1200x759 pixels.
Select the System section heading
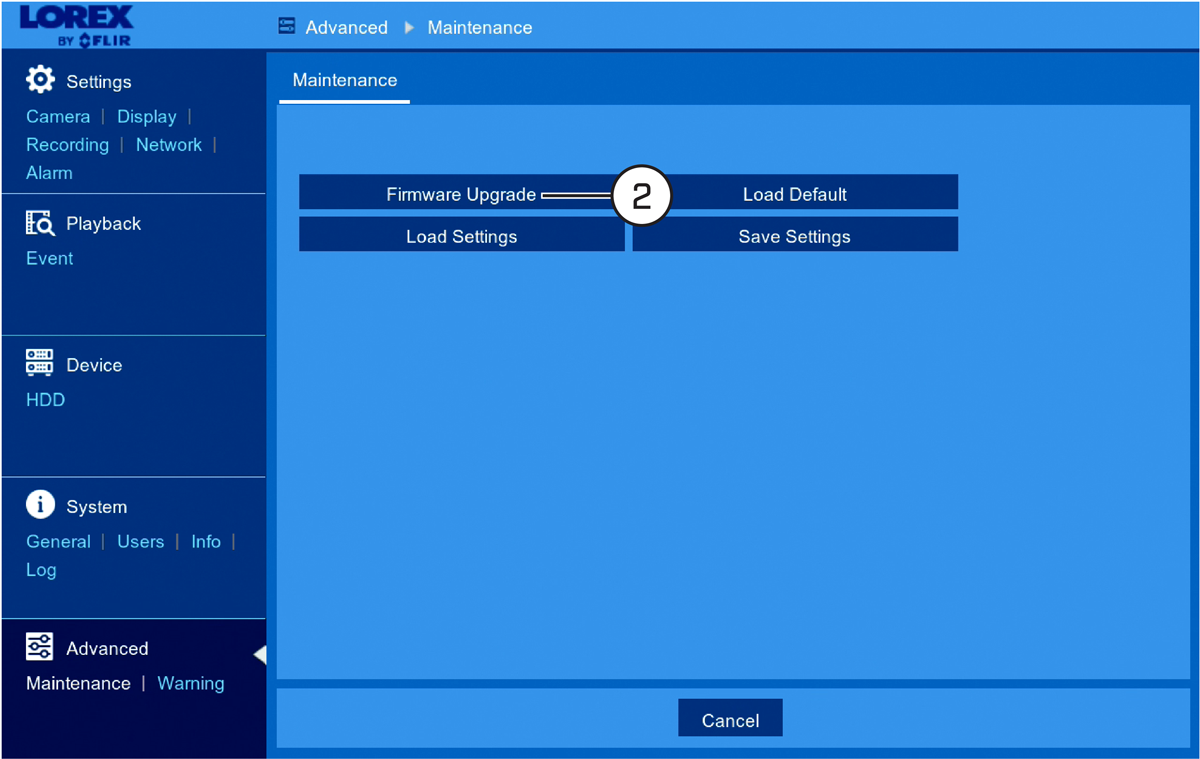[97, 508]
